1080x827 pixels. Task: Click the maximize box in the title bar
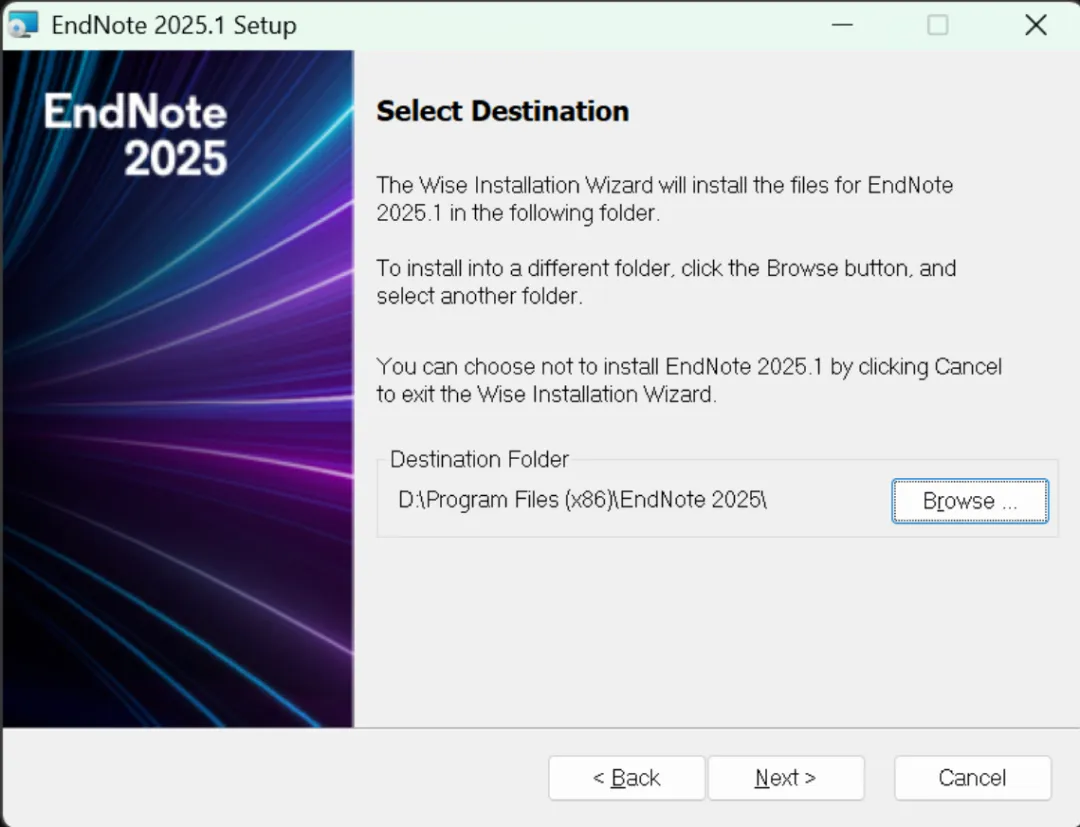pos(937,25)
